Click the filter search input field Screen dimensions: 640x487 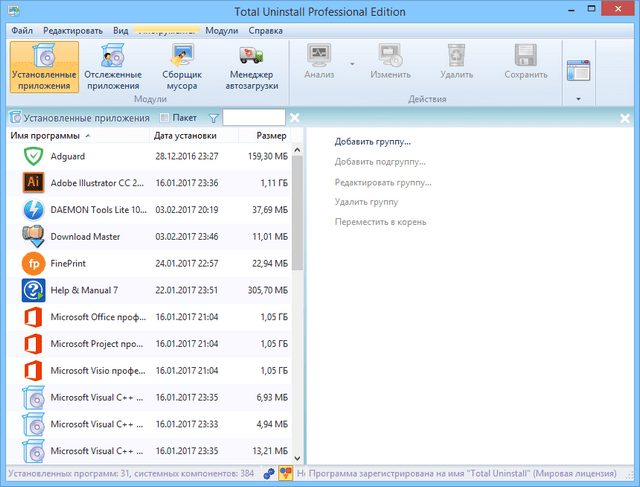(x=252, y=118)
